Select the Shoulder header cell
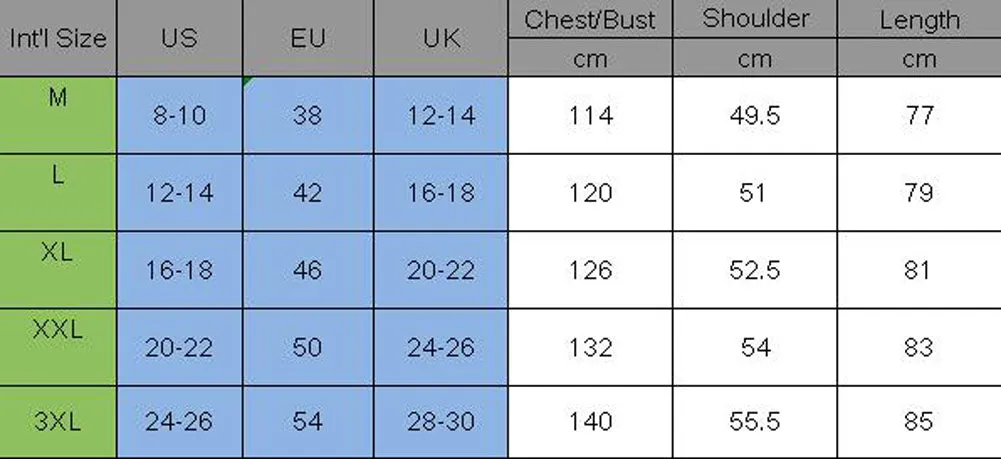This screenshot has height=459, width=1001. click(755, 19)
